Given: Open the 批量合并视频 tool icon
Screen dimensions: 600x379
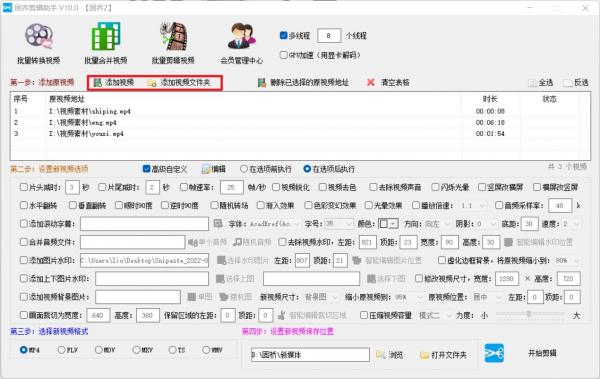Looking at the screenshot, I should click(106, 37).
